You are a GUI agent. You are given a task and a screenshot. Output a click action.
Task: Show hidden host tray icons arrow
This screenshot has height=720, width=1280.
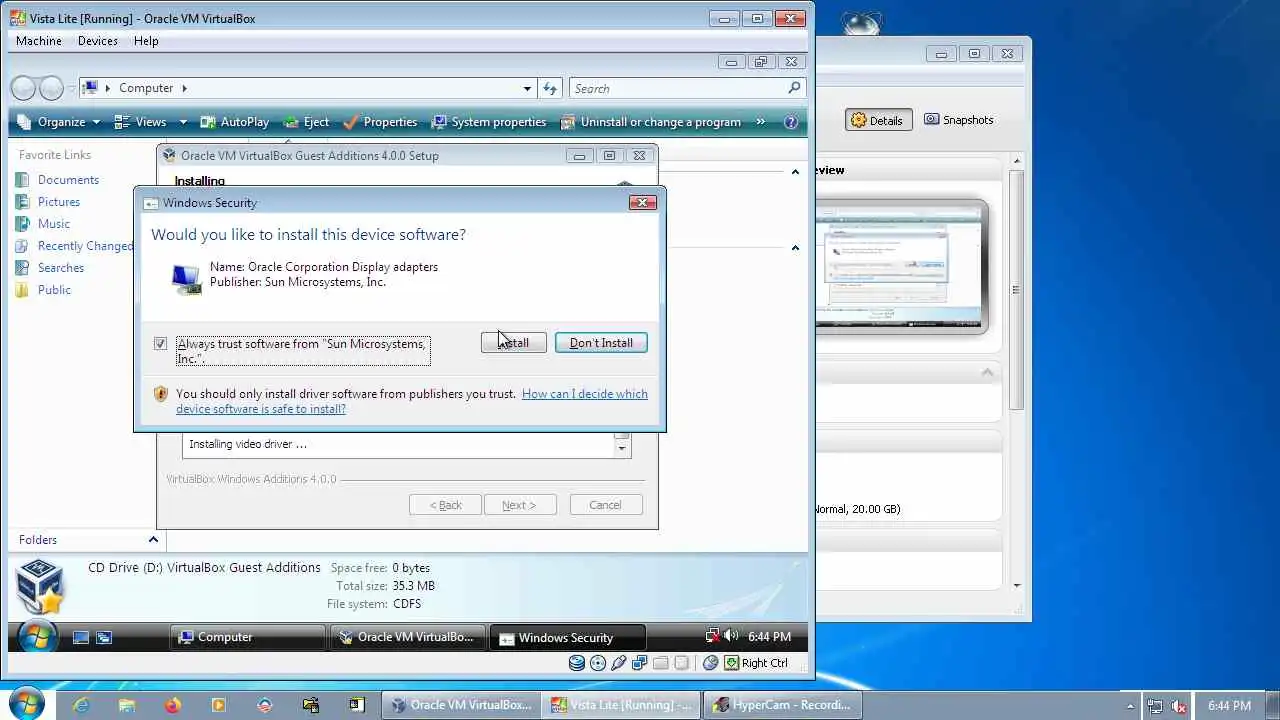tap(1131, 706)
